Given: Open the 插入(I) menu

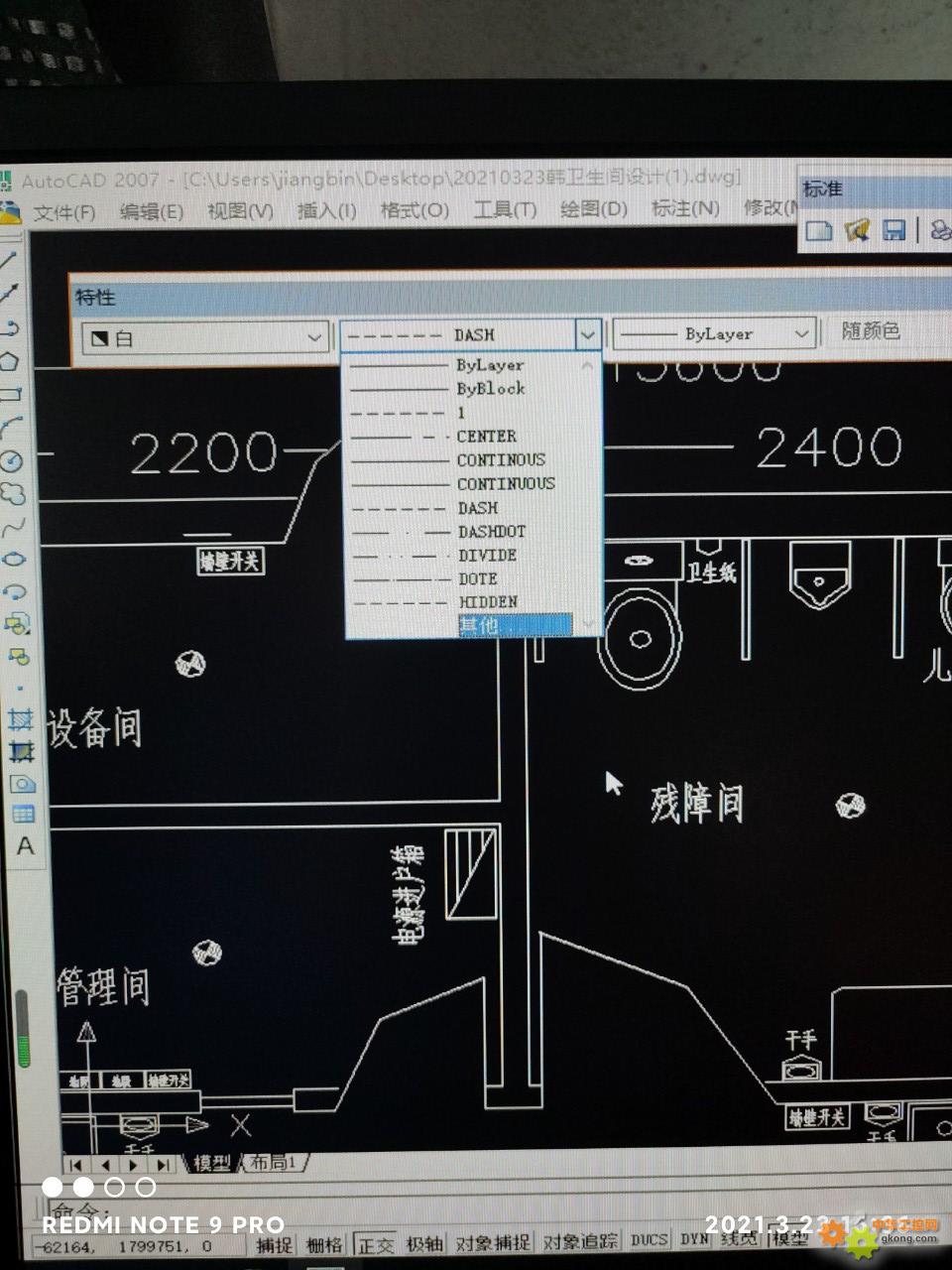Looking at the screenshot, I should coord(327,210).
